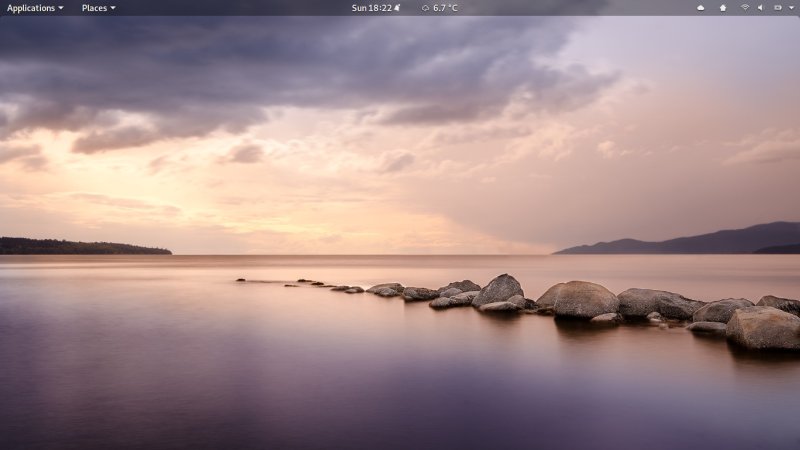Click the cloud icon in the system tray

coord(701,8)
